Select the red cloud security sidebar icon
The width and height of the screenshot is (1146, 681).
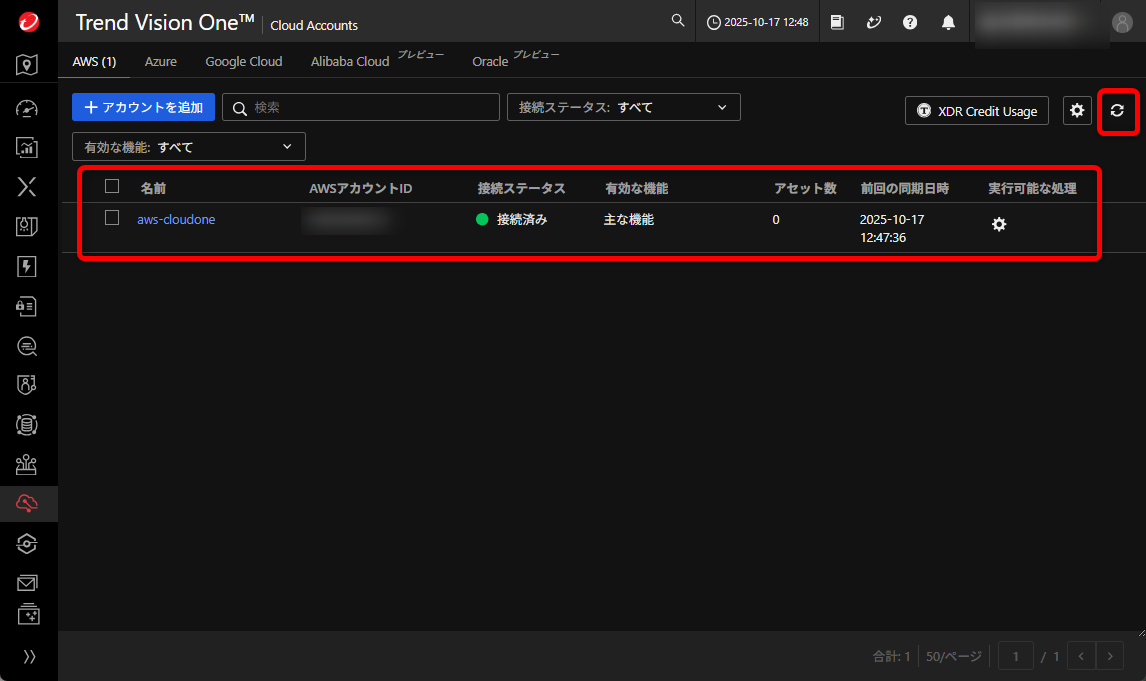click(x=27, y=503)
